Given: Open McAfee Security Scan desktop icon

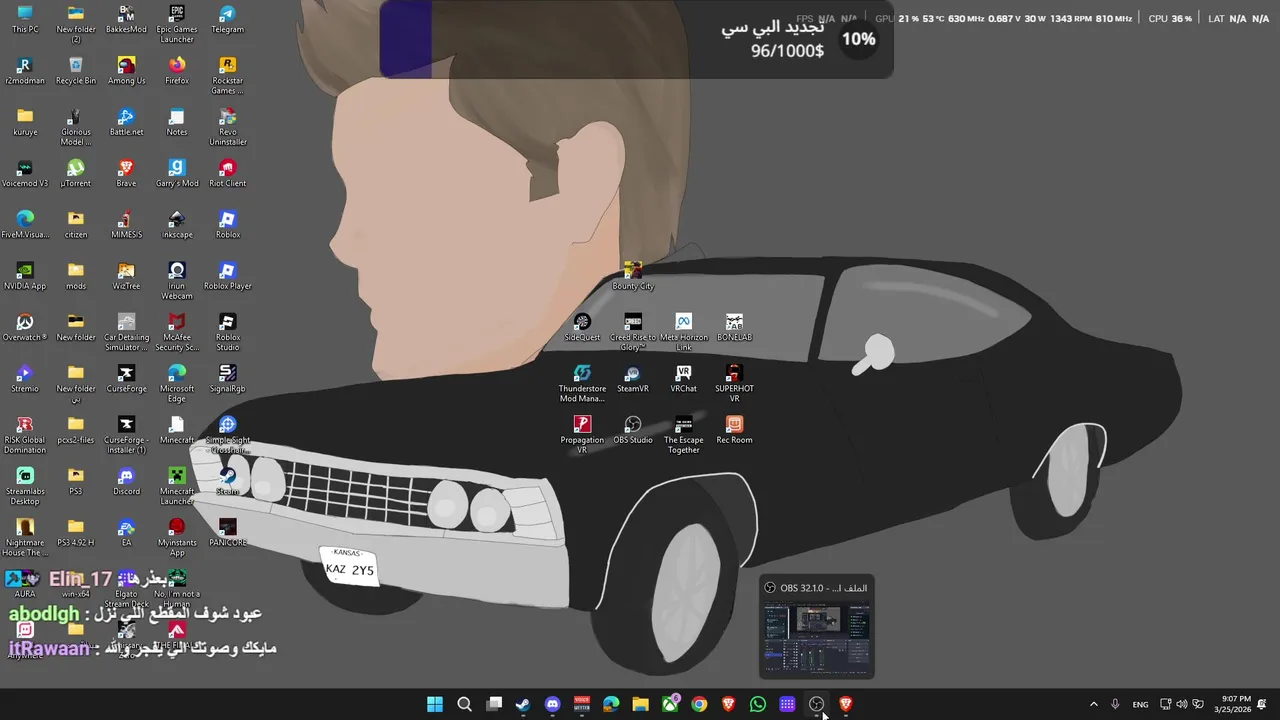Looking at the screenshot, I should click(177, 332).
